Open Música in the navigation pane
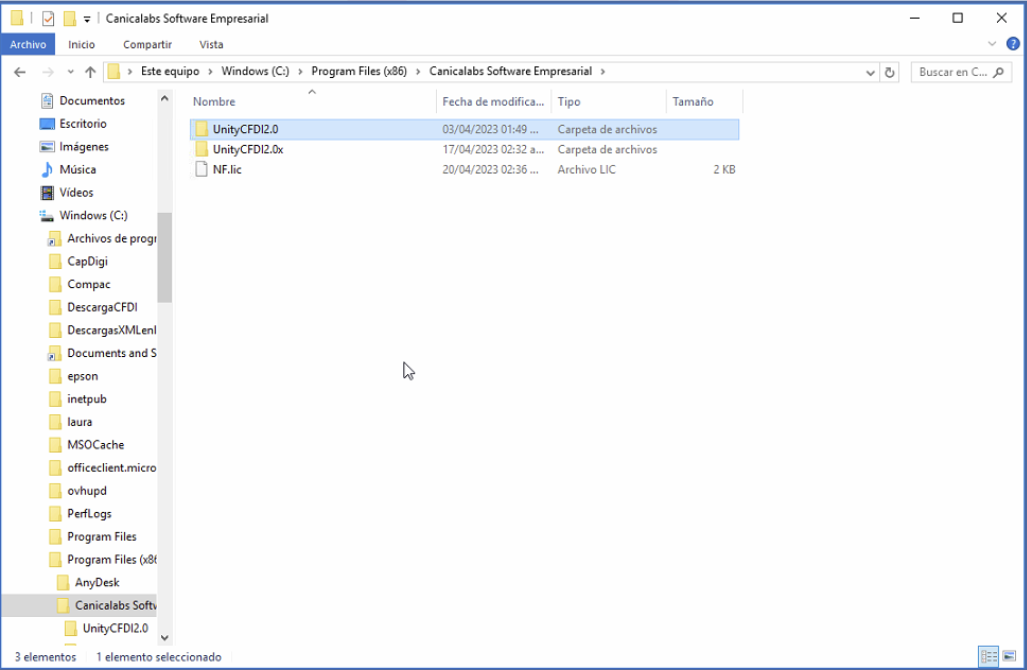This screenshot has width=1027, height=670. (77, 170)
